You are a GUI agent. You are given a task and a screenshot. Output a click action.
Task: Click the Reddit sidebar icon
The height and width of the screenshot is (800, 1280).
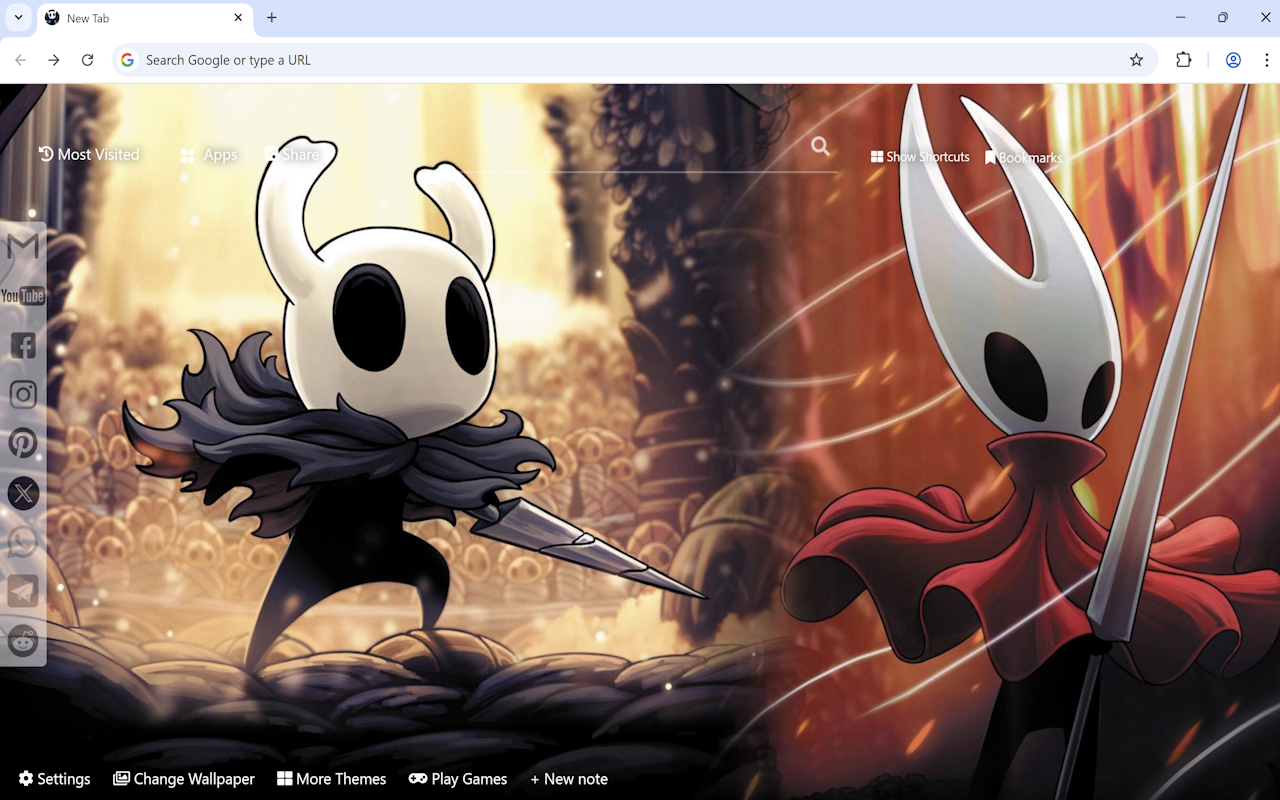click(x=23, y=640)
